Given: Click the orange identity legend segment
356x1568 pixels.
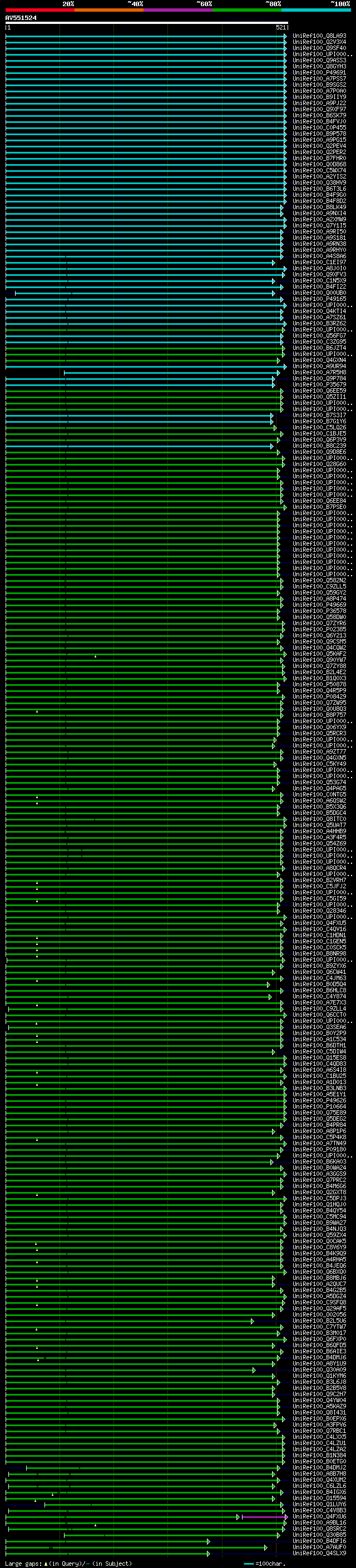Looking at the screenshot, I should point(109,10).
